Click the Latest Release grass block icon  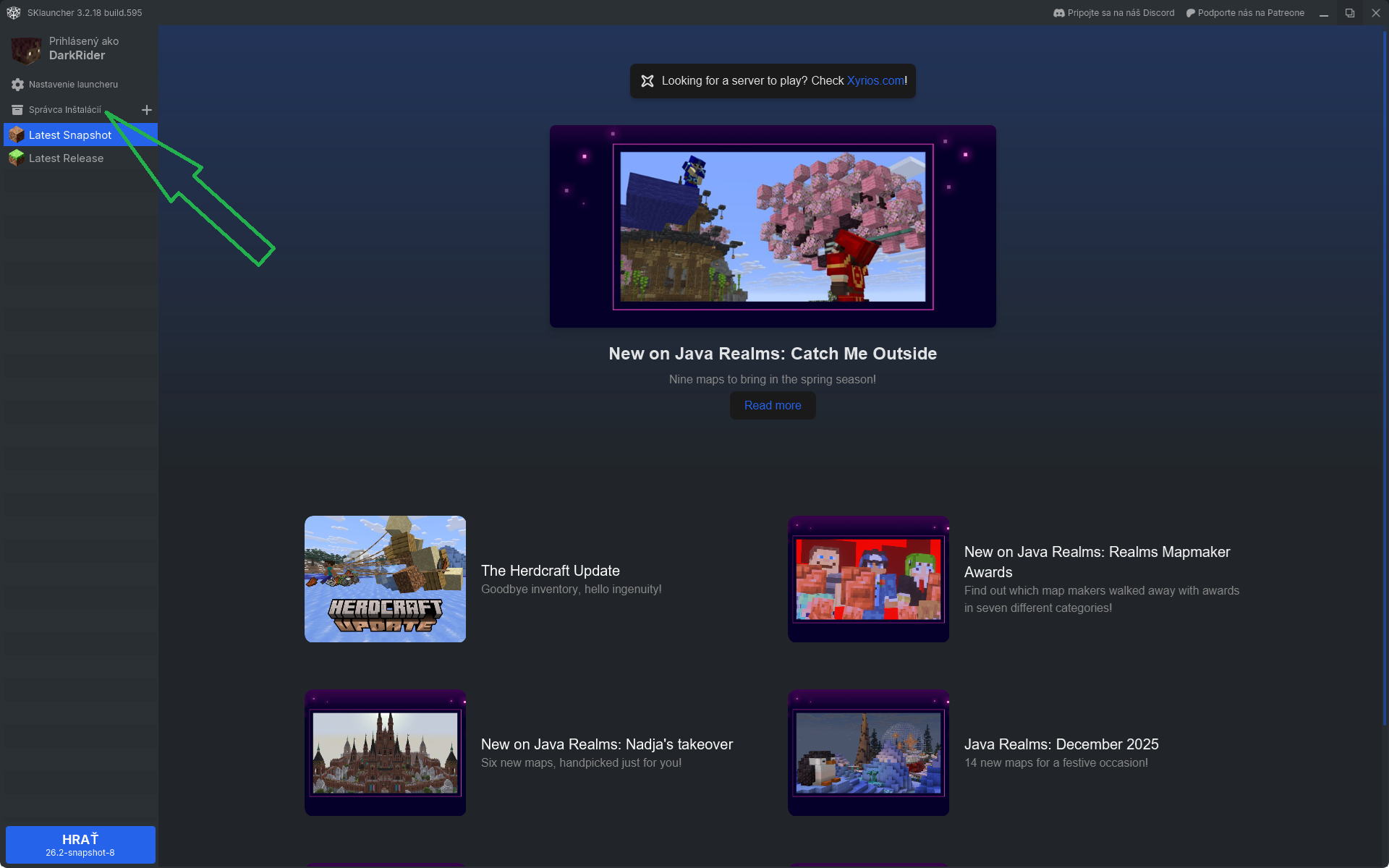17,158
